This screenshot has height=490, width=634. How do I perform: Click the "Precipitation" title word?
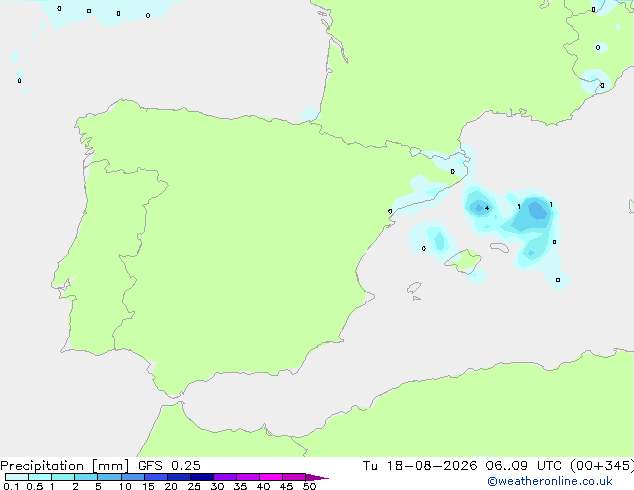pos(42,466)
